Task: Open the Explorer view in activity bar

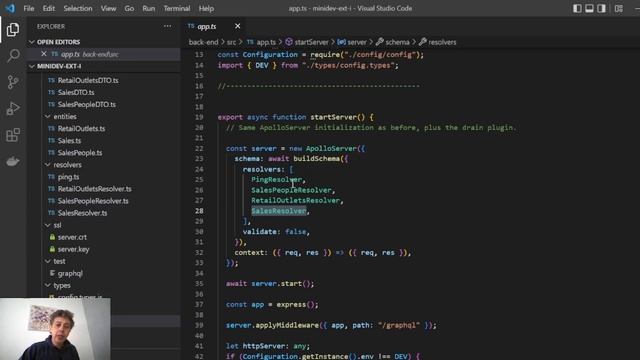Action: tap(13, 30)
